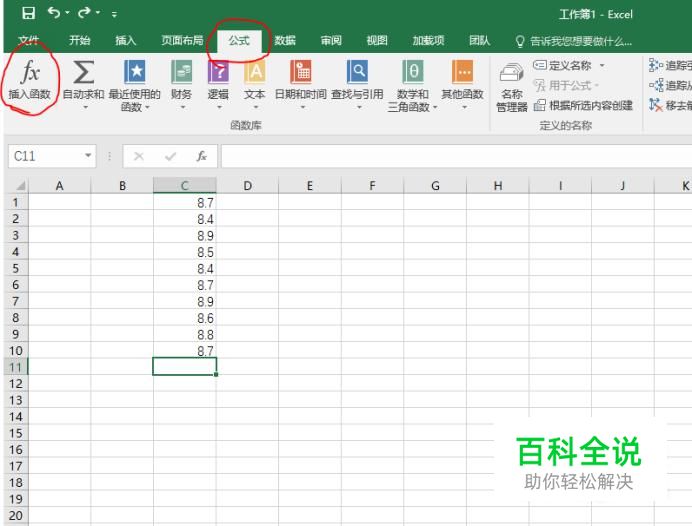The height and width of the screenshot is (526, 692).
Task: Click the Save icon in quick access toolbar
Action: (29, 13)
